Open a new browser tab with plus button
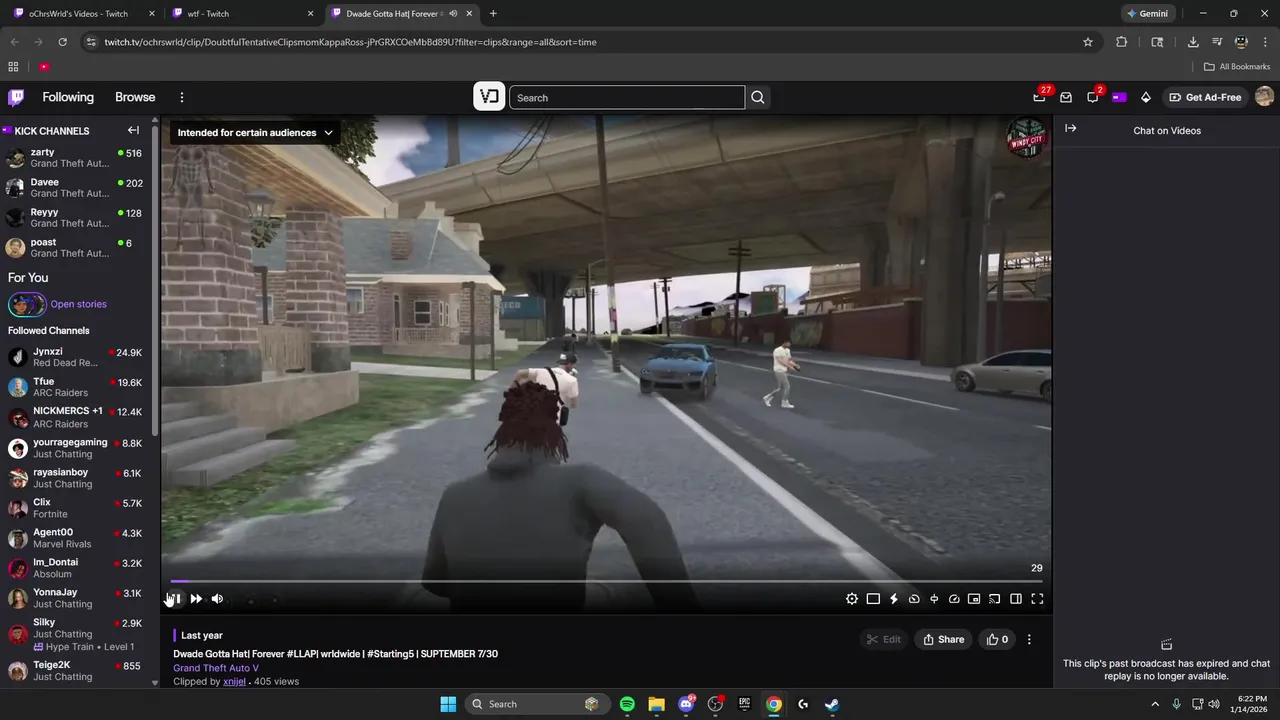The width and height of the screenshot is (1280, 720). point(493,14)
